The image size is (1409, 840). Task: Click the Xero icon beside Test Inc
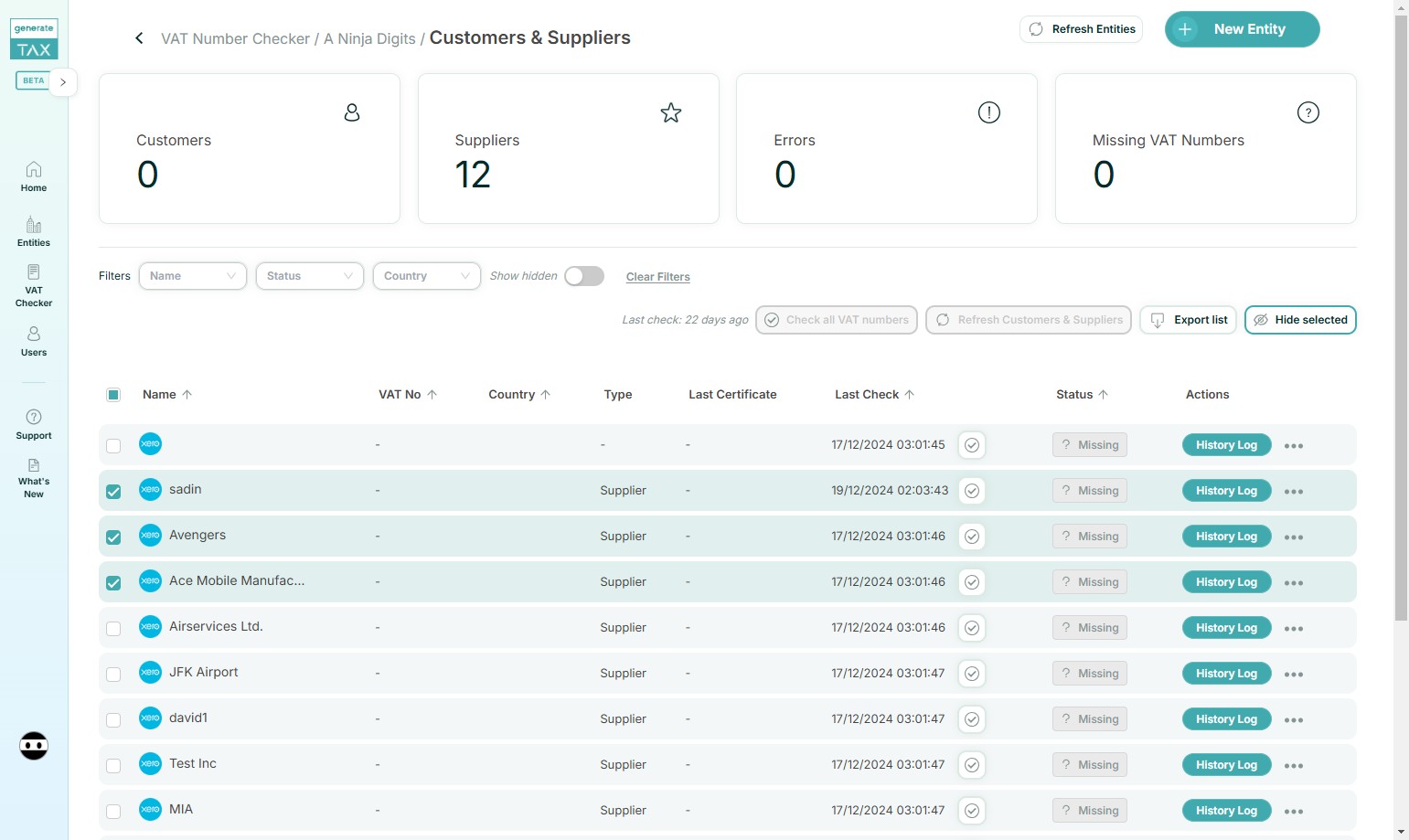tap(150, 763)
